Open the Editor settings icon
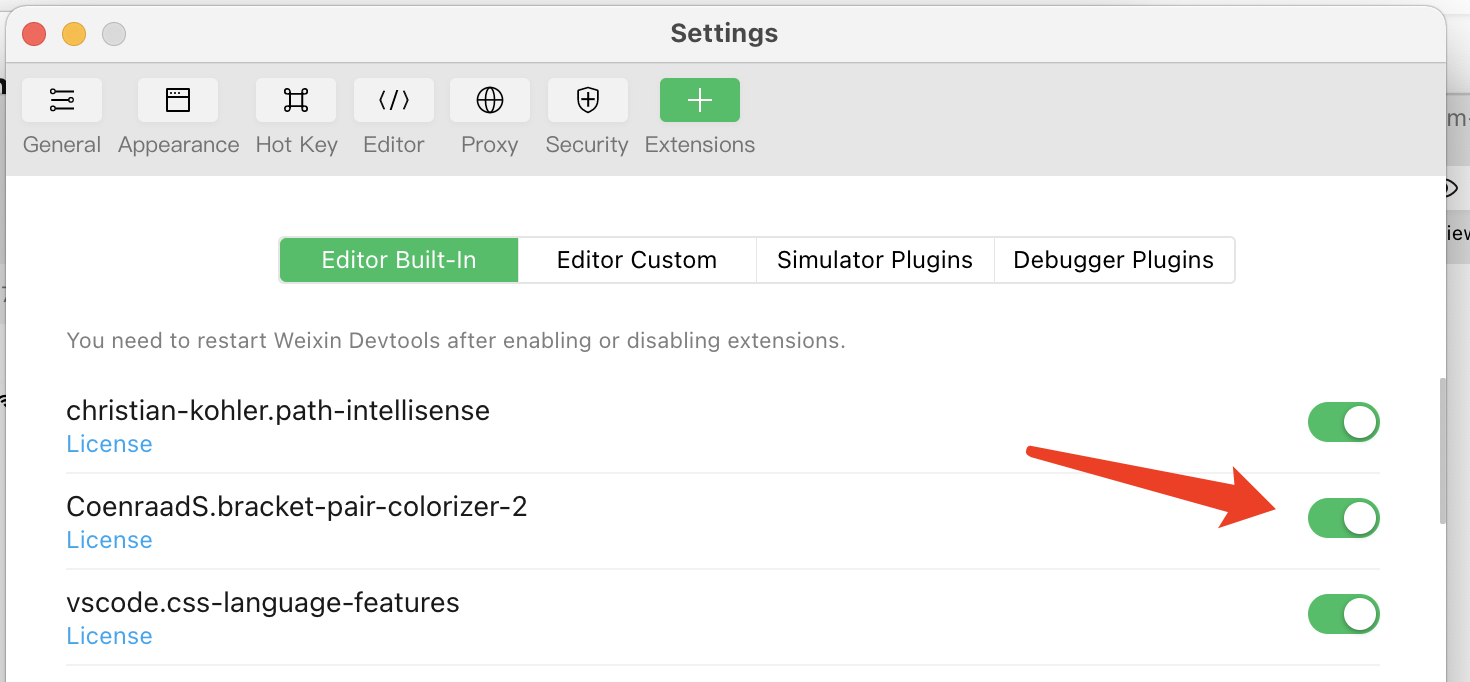Image resolution: width=1470 pixels, height=682 pixels. pyautogui.click(x=394, y=100)
